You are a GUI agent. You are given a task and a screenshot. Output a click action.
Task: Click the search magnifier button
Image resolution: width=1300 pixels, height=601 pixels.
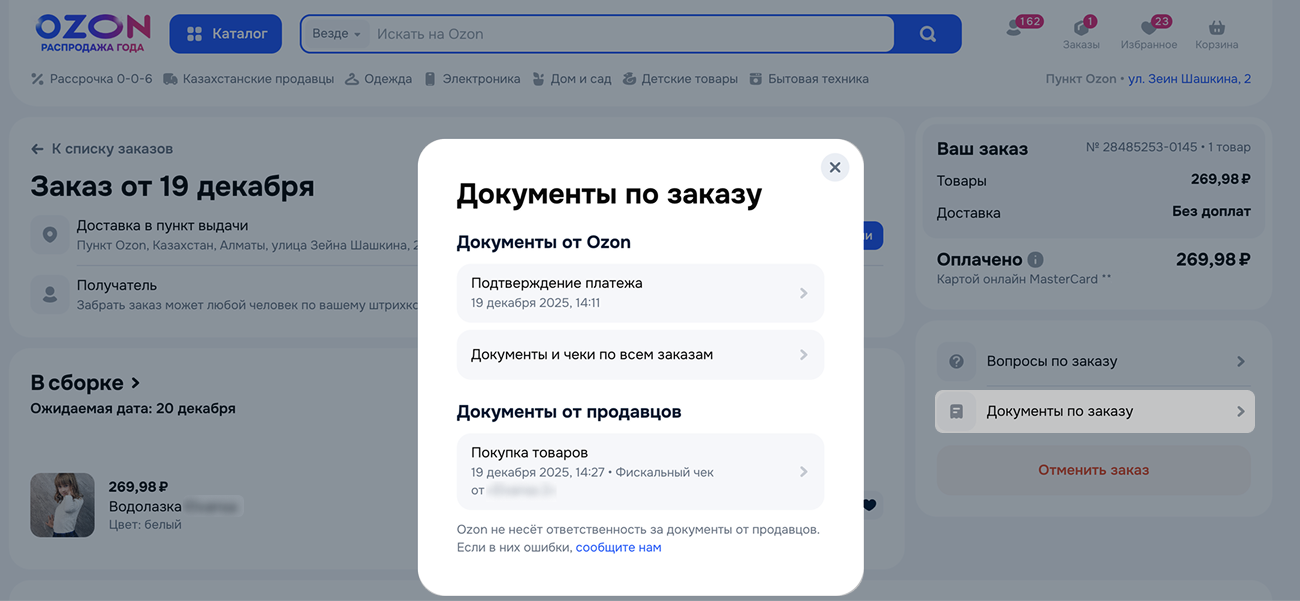[x=927, y=34]
